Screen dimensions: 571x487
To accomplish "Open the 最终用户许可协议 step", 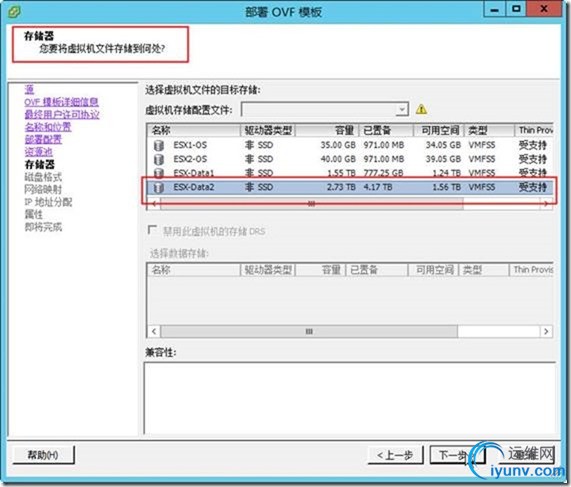I will pyautogui.click(x=62, y=114).
